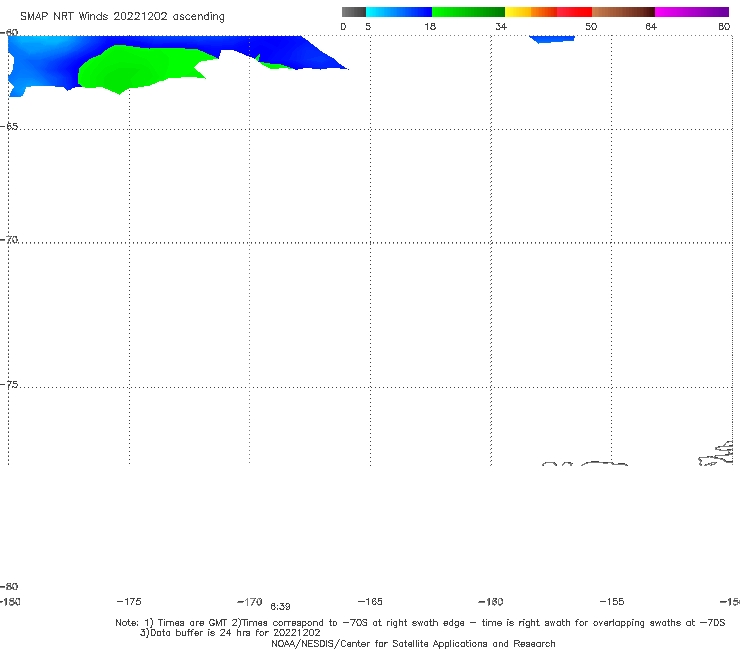740x650 pixels.
Task: Click the green wind region on map
Action: click(137, 68)
